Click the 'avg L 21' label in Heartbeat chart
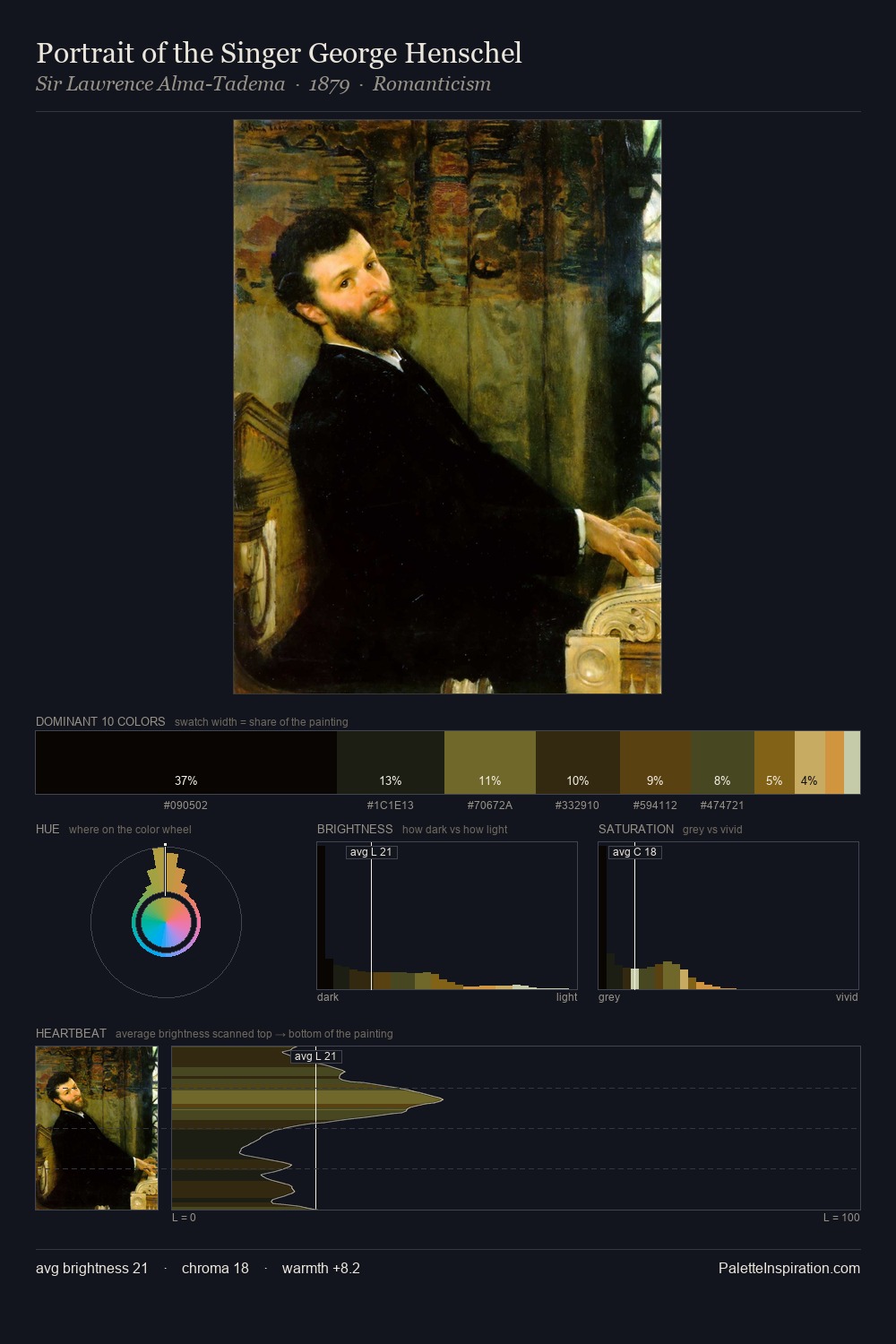The height and width of the screenshot is (1344, 896). tap(315, 1056)
